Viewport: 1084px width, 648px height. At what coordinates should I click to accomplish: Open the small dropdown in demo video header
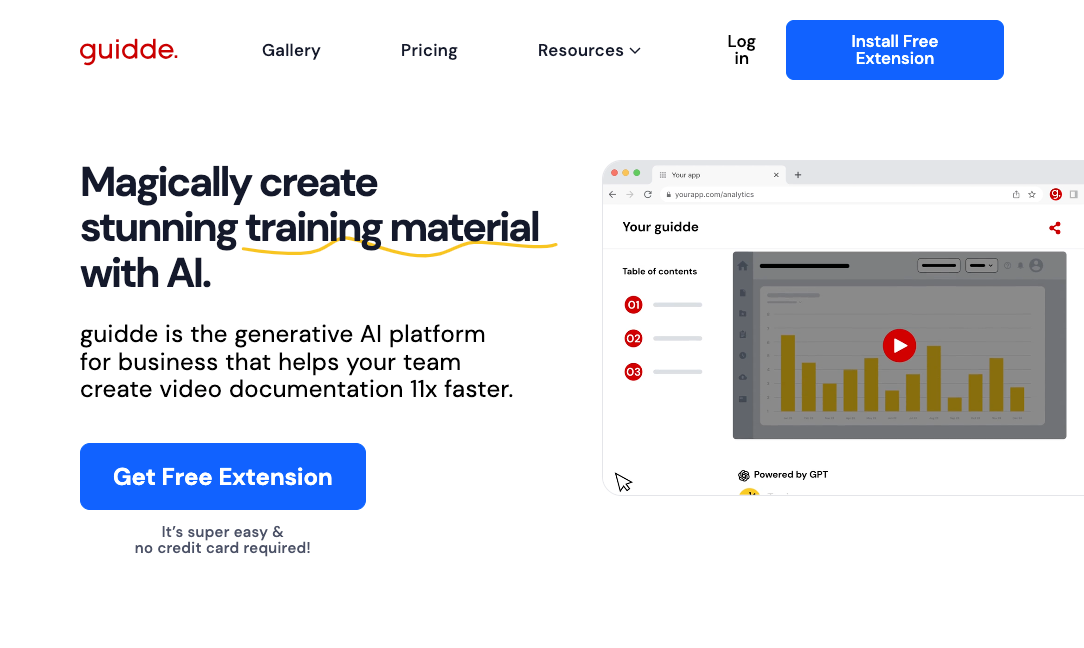point(981,265)
